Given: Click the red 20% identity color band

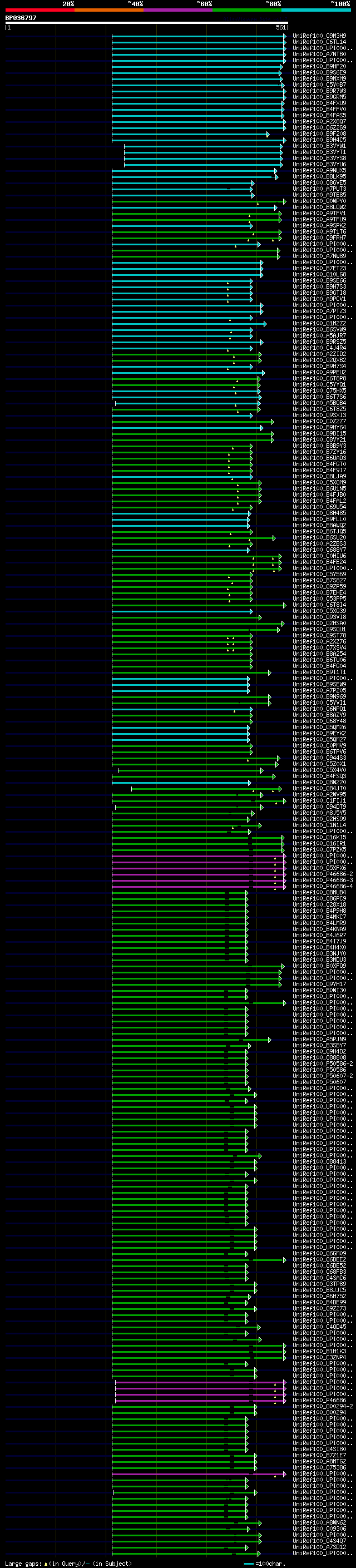Looking at the screenshot, I should (39, 10).
